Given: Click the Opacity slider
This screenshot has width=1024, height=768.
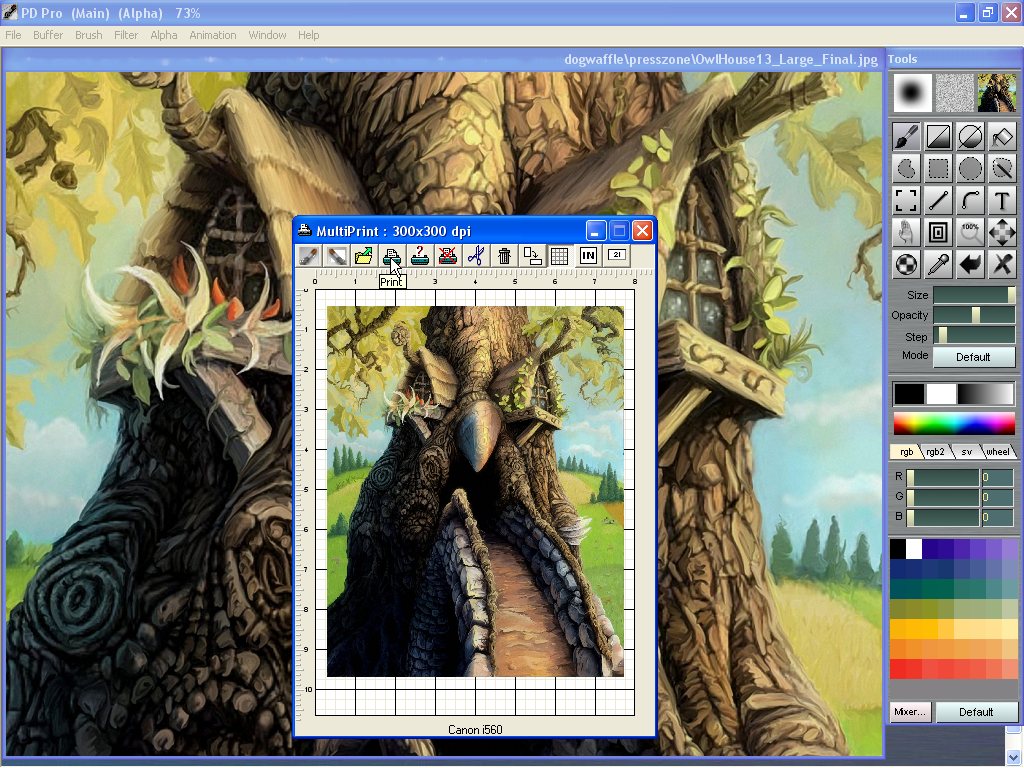Looking at the screenshot, I should [x=974, y=315].
